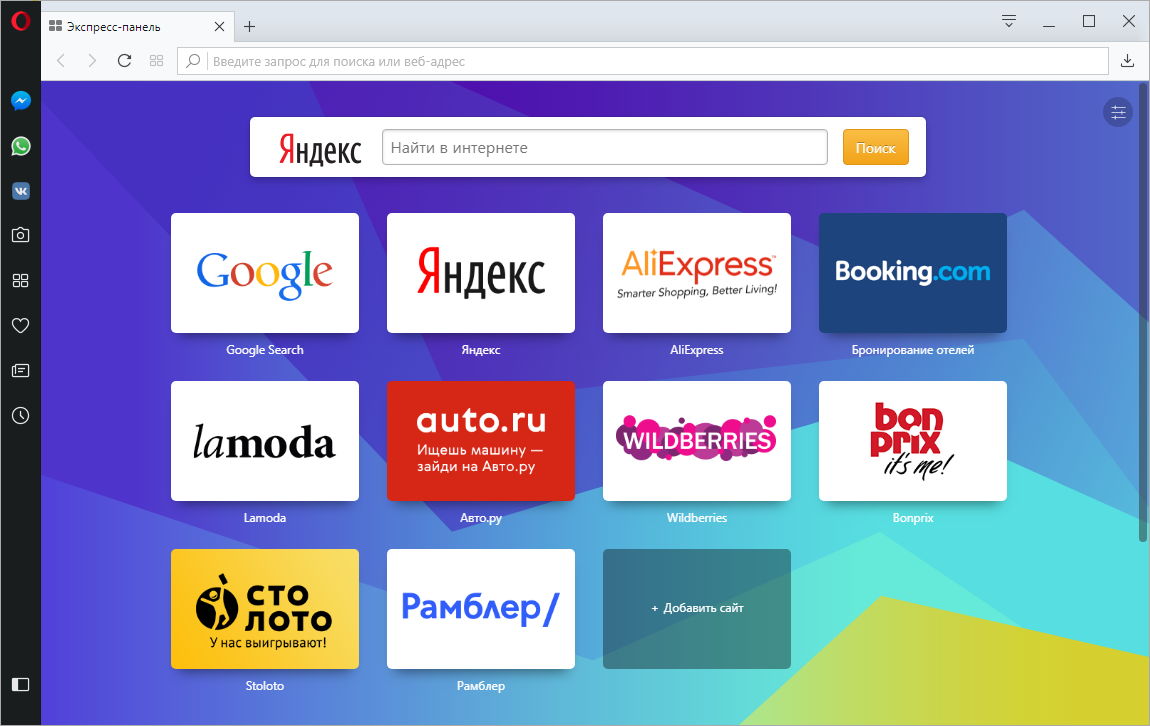Image resolution: width=1150 pixels, height=726 pixels.
Task: Reload the current page
Action: (x=125, y=60)
